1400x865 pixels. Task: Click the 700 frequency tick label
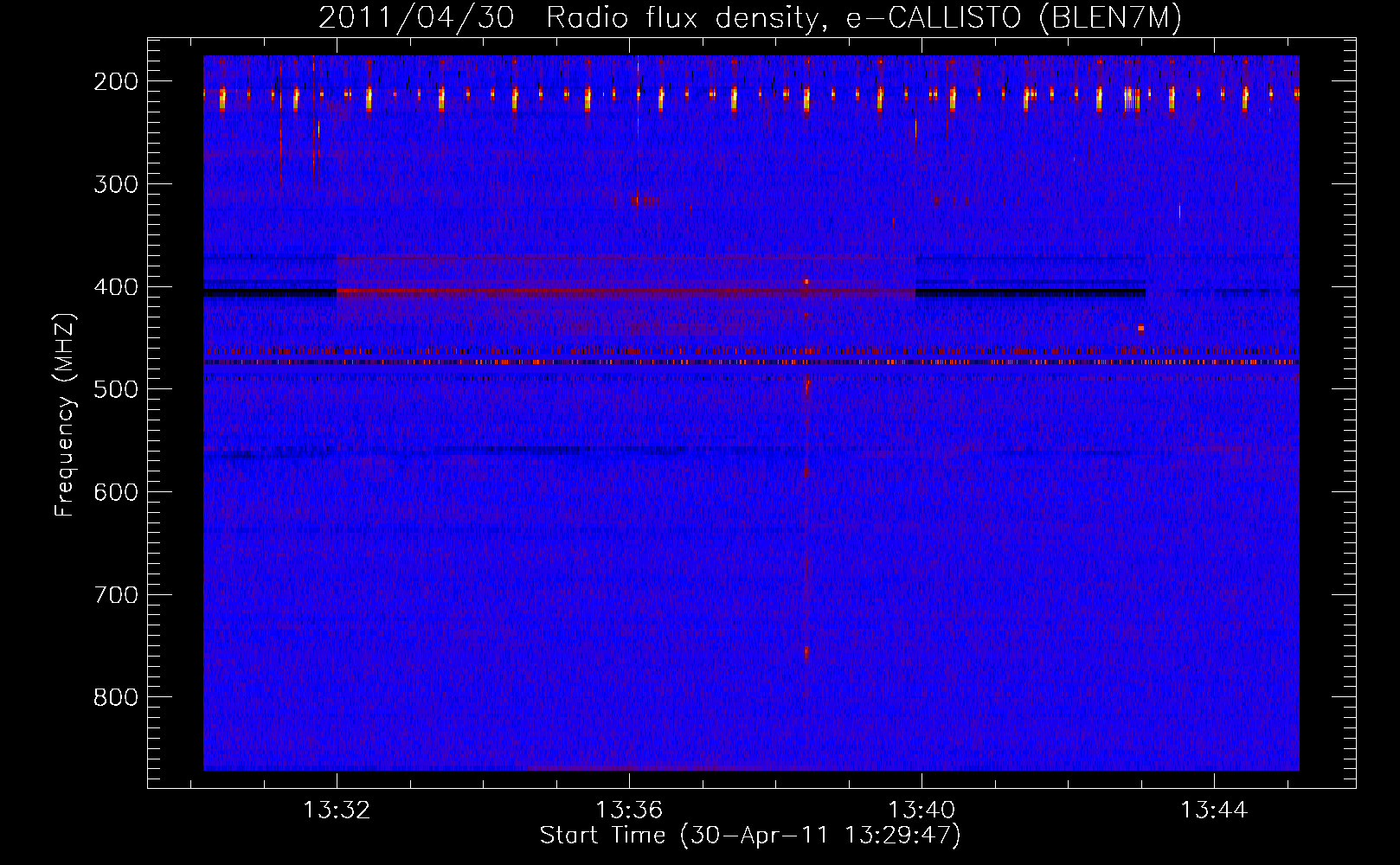click(115, 595)
